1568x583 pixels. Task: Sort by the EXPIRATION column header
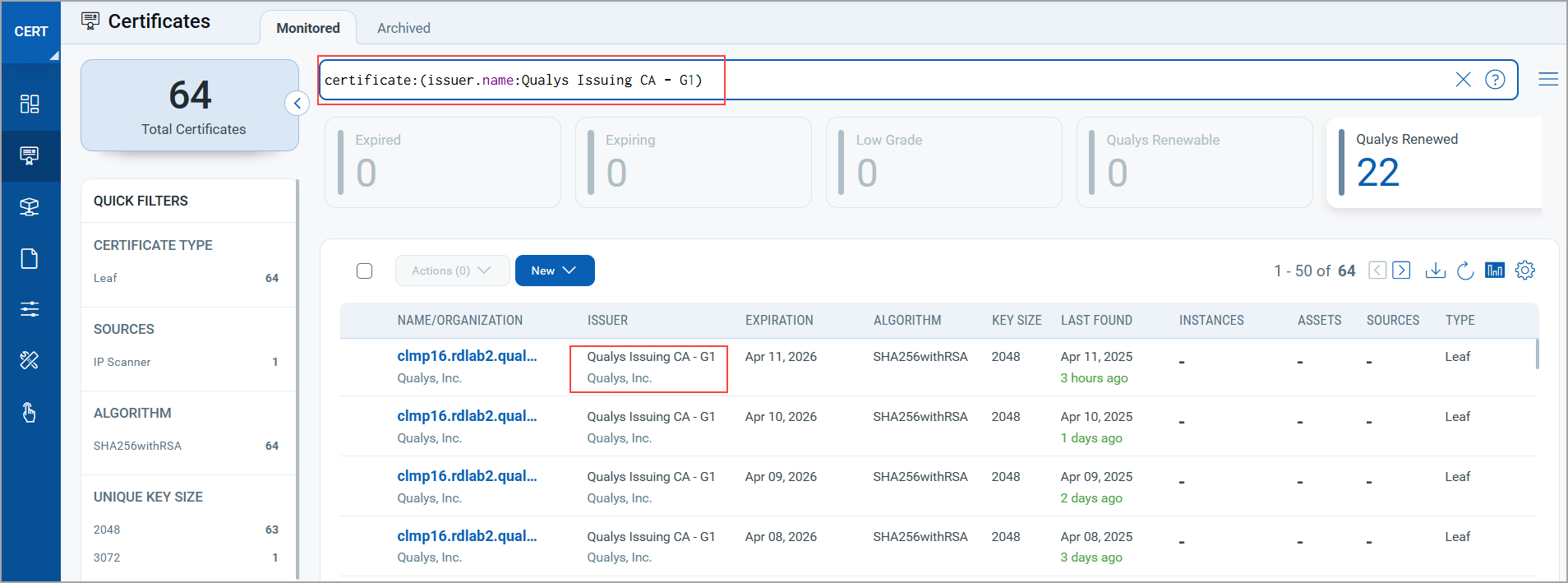(779, 321)
